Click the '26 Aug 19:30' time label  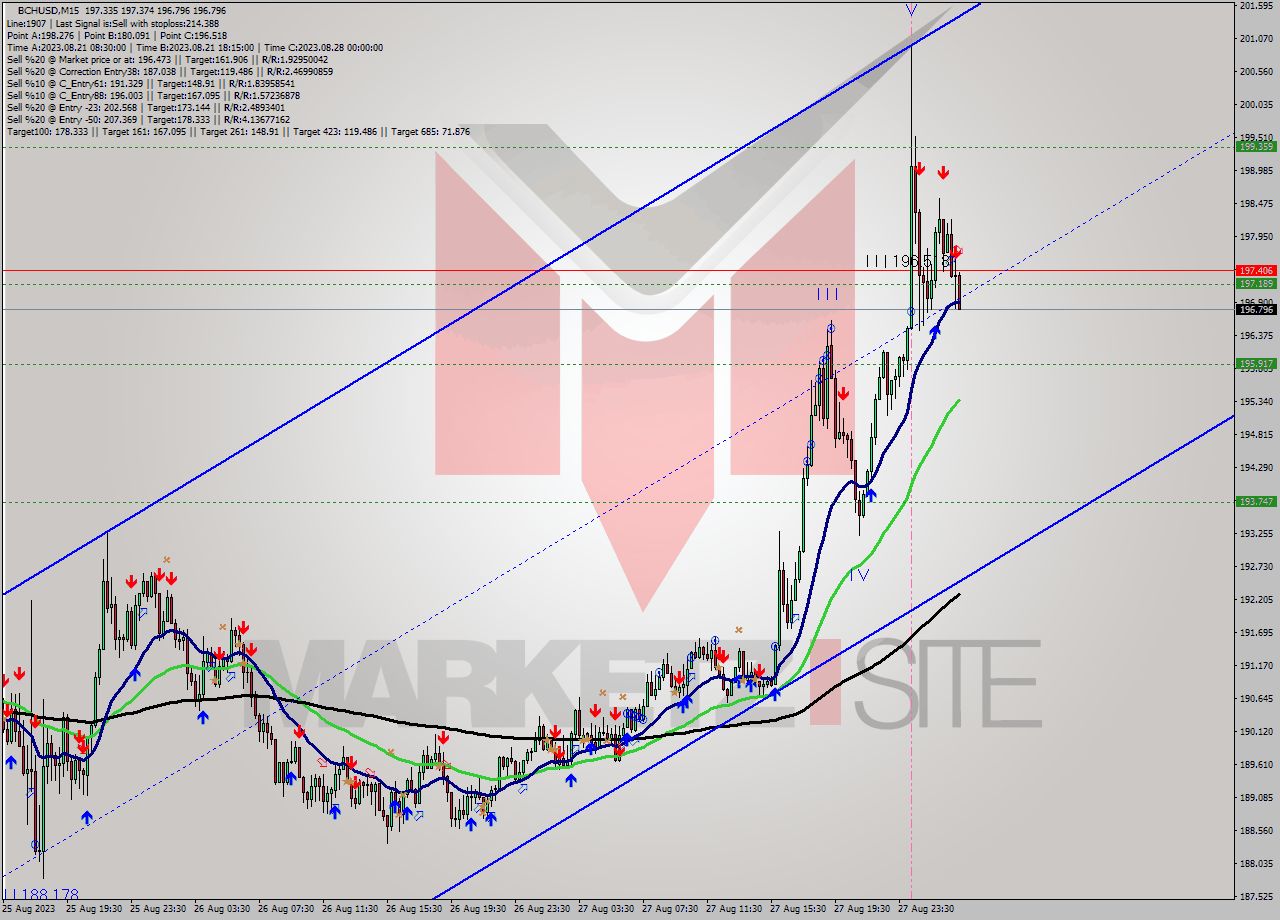click(x=478, y=909)
